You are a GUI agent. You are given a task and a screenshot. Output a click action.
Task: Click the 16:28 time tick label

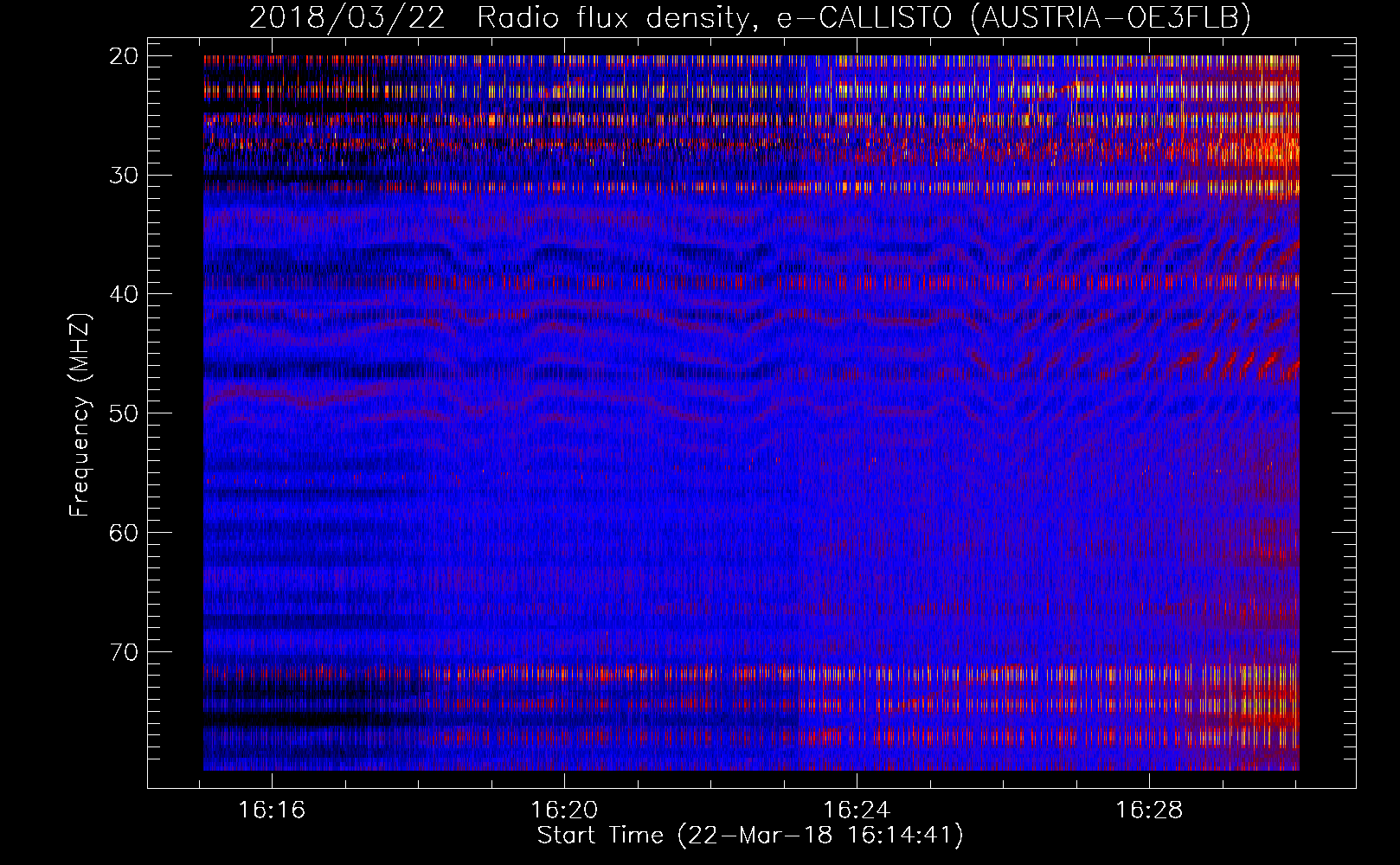tap(1149, 811)
